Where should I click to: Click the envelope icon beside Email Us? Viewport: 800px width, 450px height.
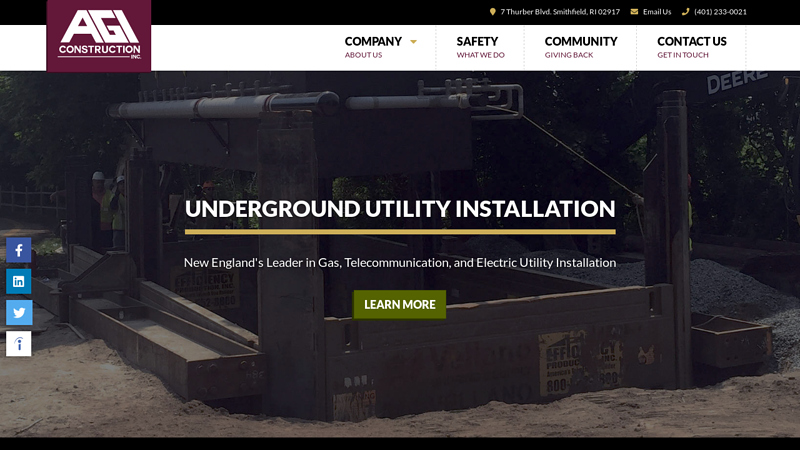(634, 12)
